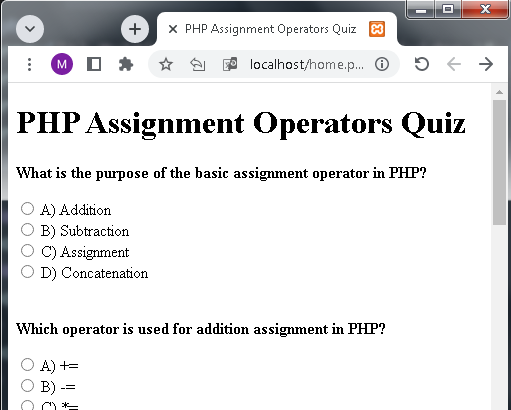Minimize the browser window

pyautogui.click(x=421, y=9)
